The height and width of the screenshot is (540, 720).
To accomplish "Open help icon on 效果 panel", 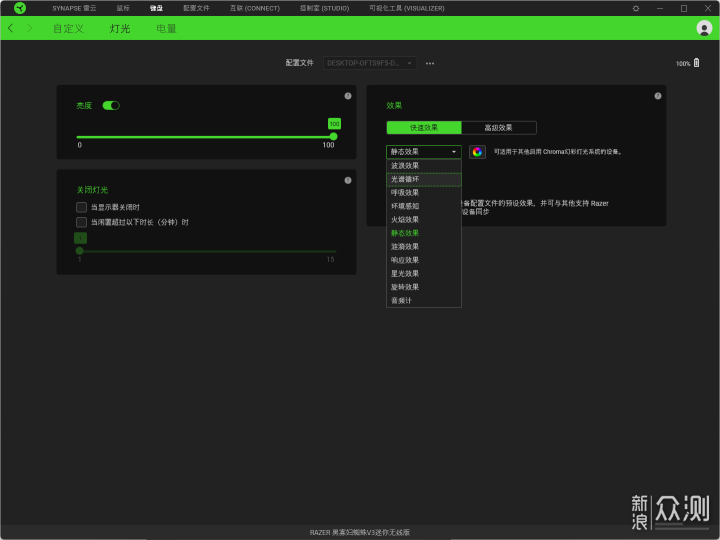I will [x=658, y=96].
